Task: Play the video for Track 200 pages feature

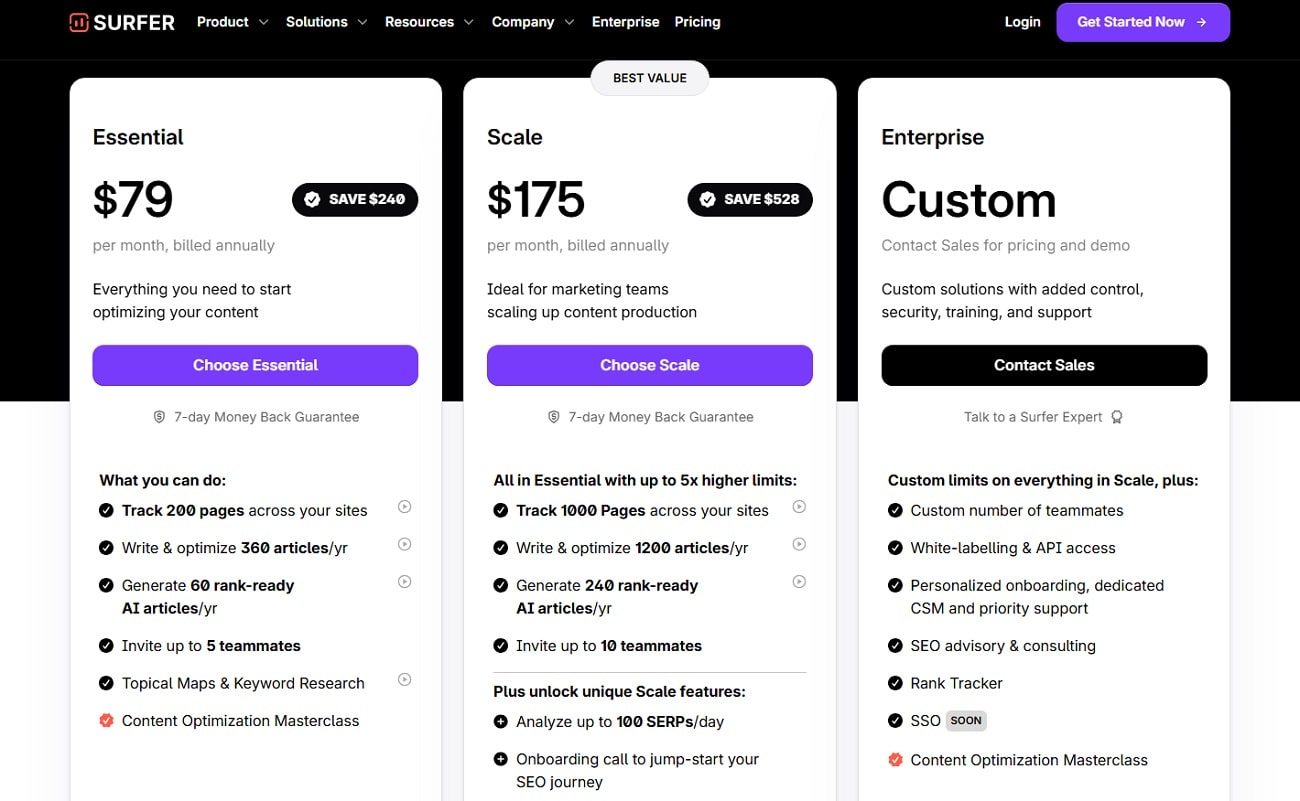Action: (404, 507)
